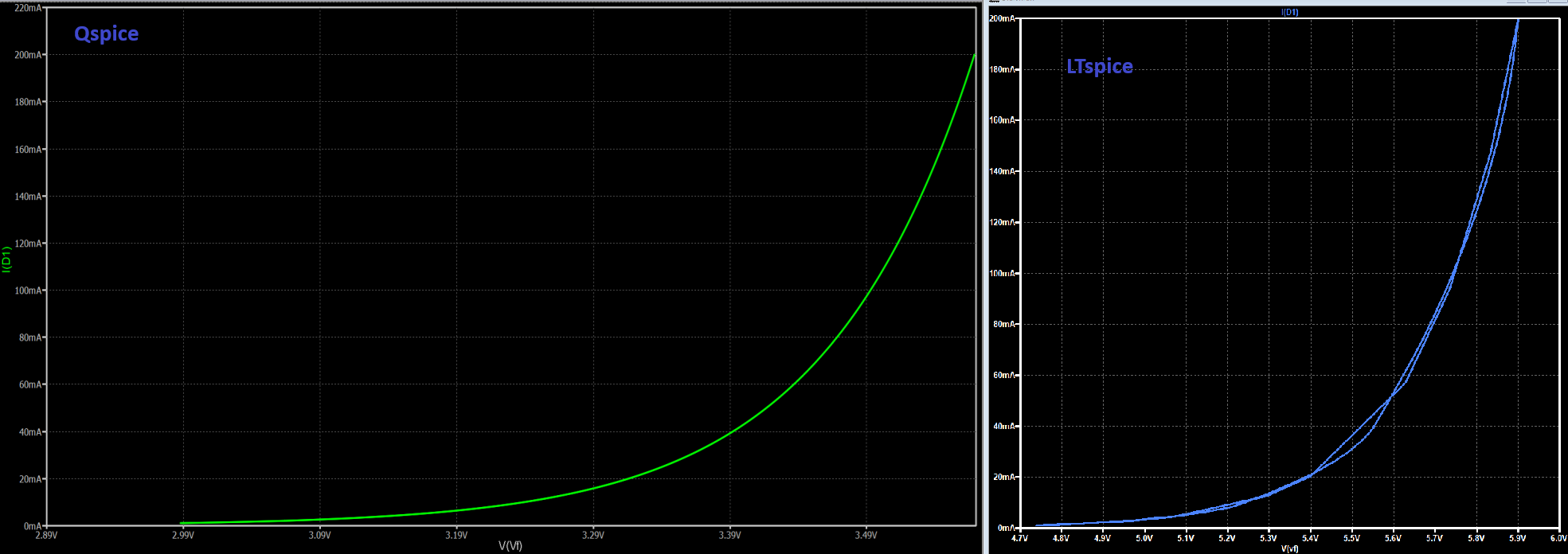Click the V(Vf) x-axis label in Qspice plot
1568x554 pixels.
click(x=510, y=545)
